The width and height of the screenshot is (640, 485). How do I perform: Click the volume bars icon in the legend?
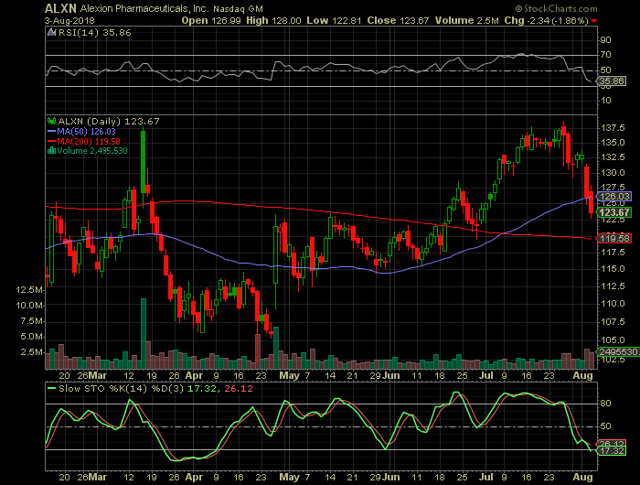pyautogui.click(x=51, y=151)
